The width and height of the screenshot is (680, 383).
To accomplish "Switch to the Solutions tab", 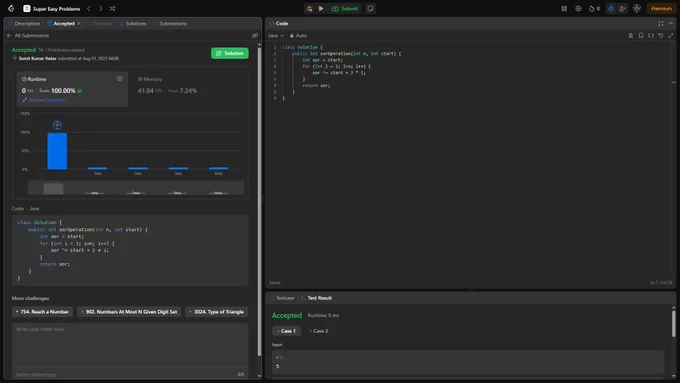I will click(133, 23).
